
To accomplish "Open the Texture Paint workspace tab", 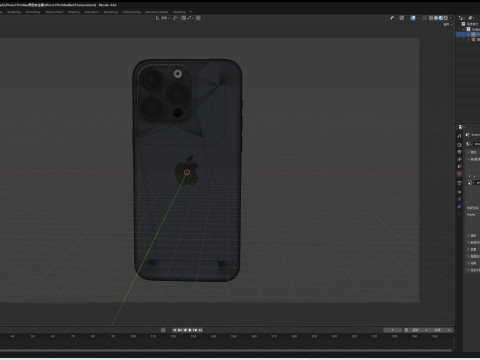I will point(54,12).
